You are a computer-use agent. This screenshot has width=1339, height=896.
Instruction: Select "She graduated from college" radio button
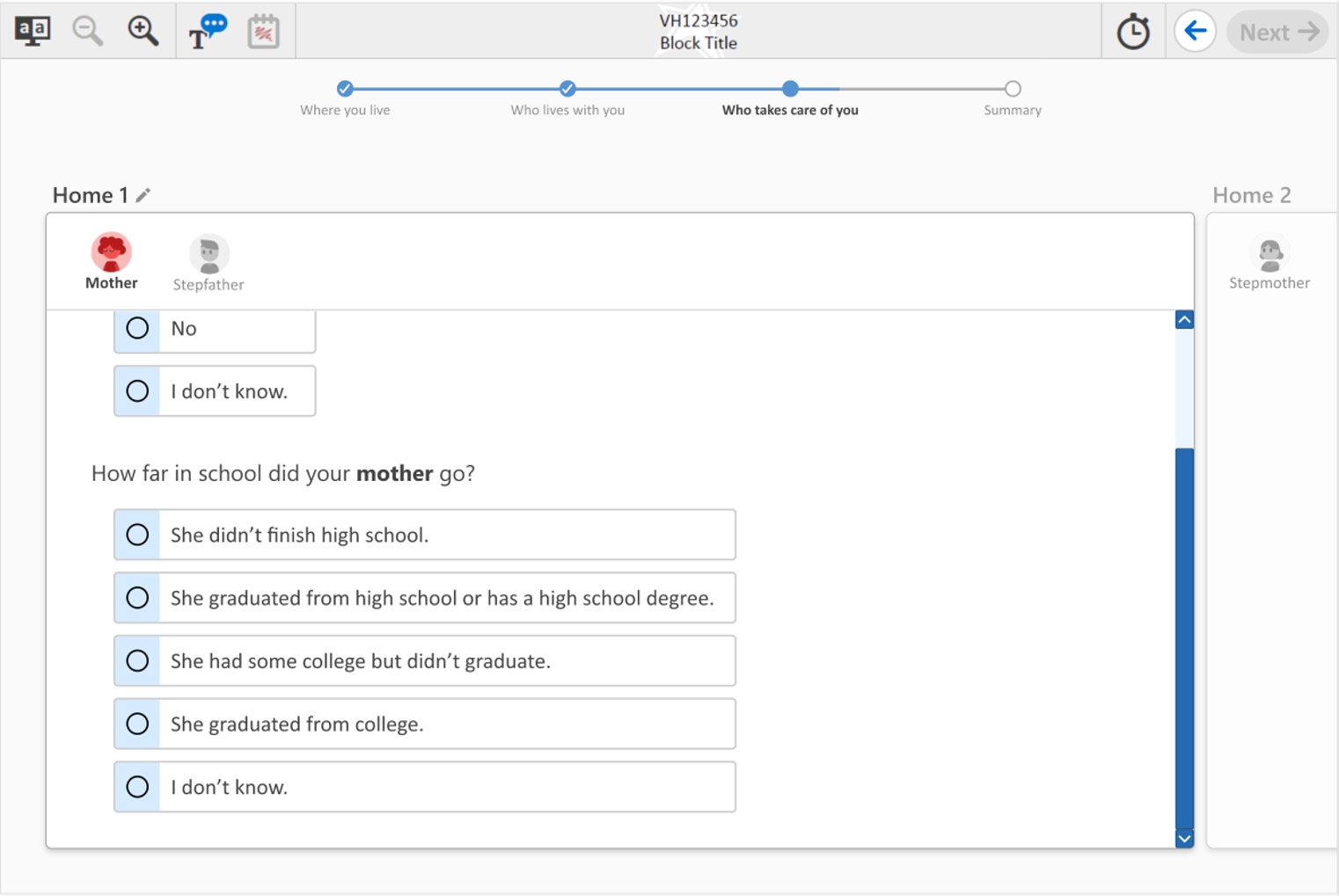138,724
